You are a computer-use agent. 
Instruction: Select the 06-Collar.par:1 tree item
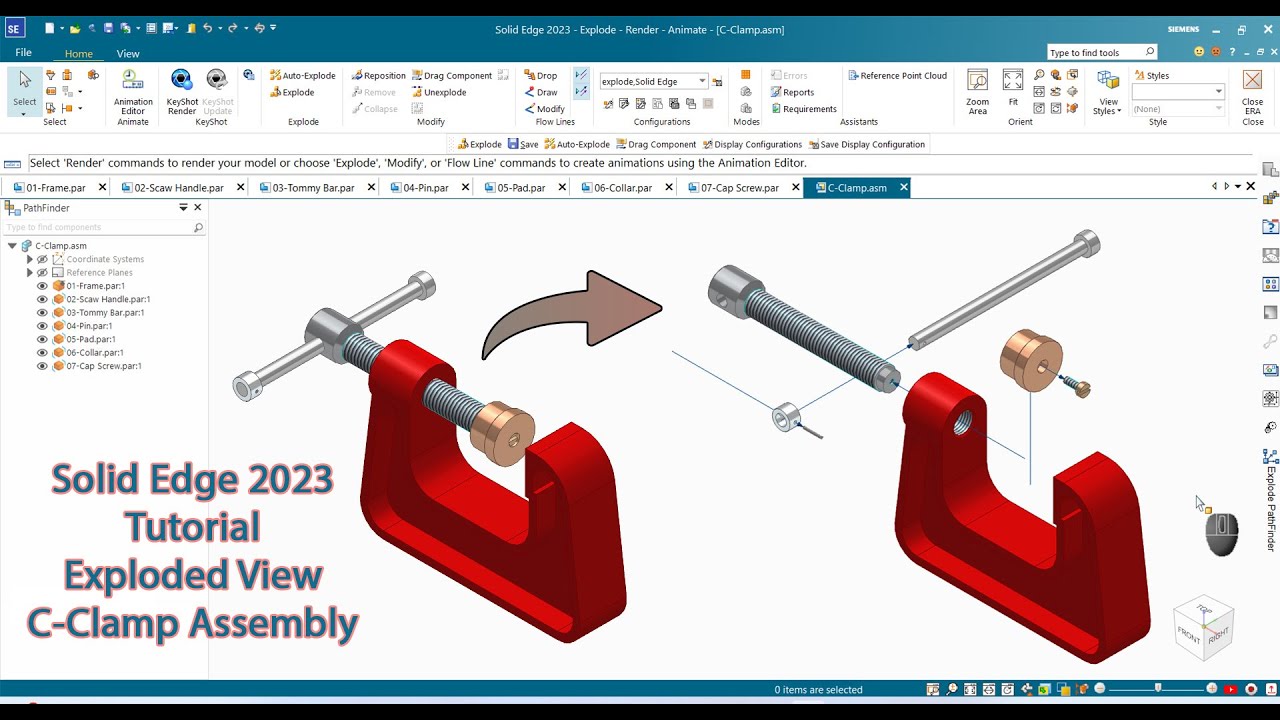pos(95,353)
